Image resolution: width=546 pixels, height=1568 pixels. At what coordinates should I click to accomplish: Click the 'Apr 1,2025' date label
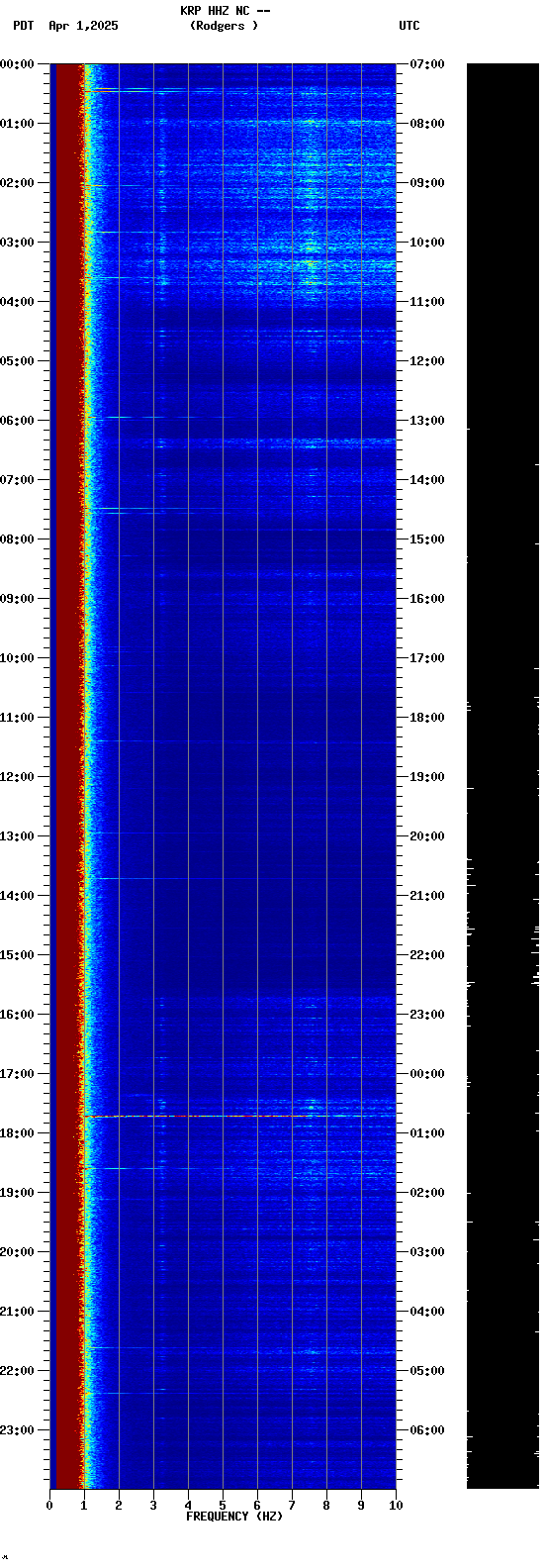pyautogui.click(x=83, y=26)
